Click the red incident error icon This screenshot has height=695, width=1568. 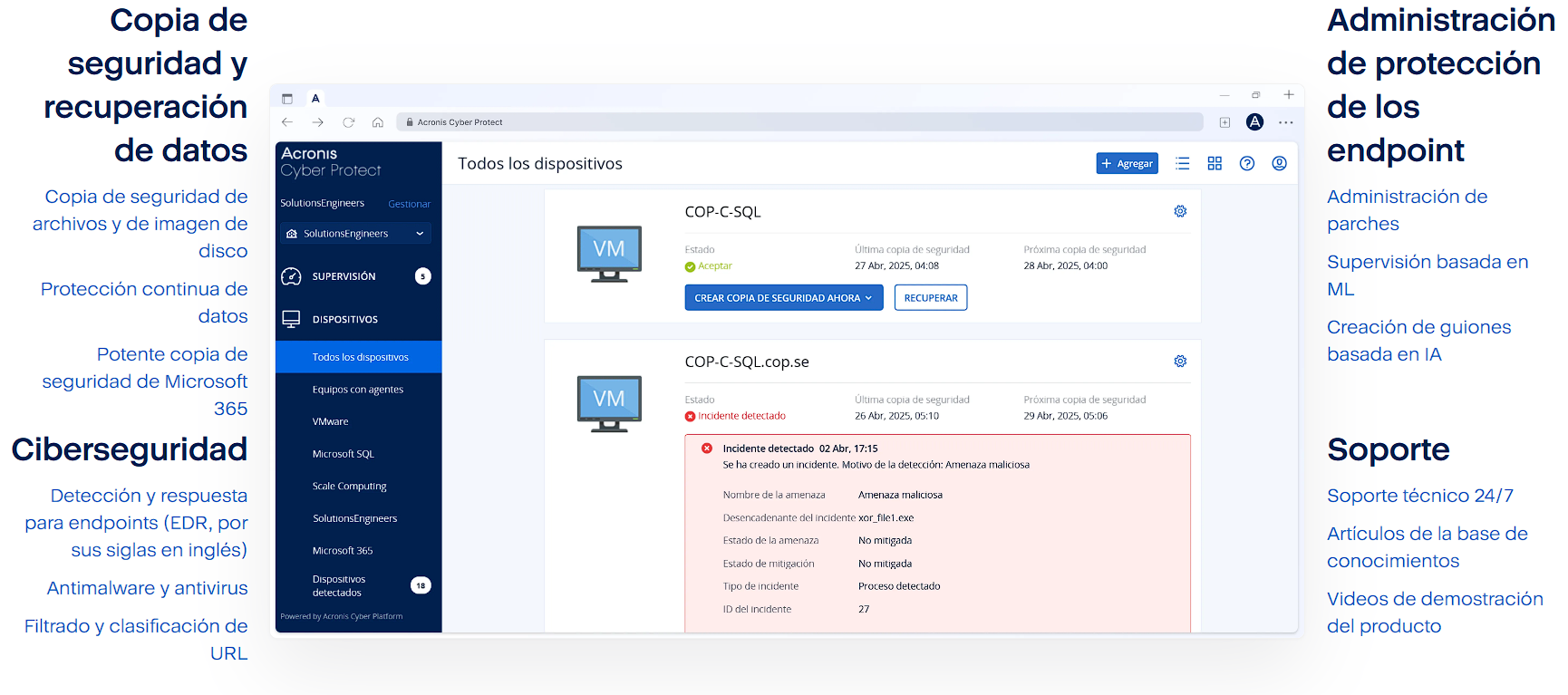706,449
